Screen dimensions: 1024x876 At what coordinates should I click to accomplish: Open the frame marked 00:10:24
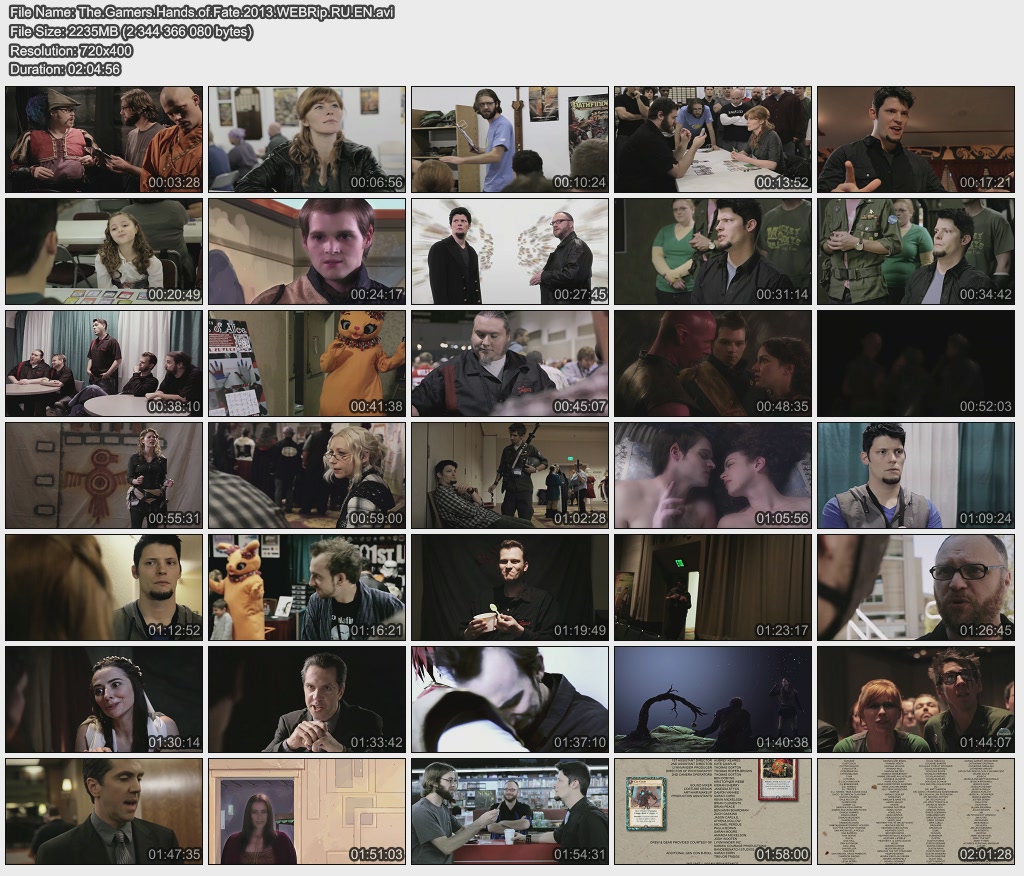click(x=510, y=139)
